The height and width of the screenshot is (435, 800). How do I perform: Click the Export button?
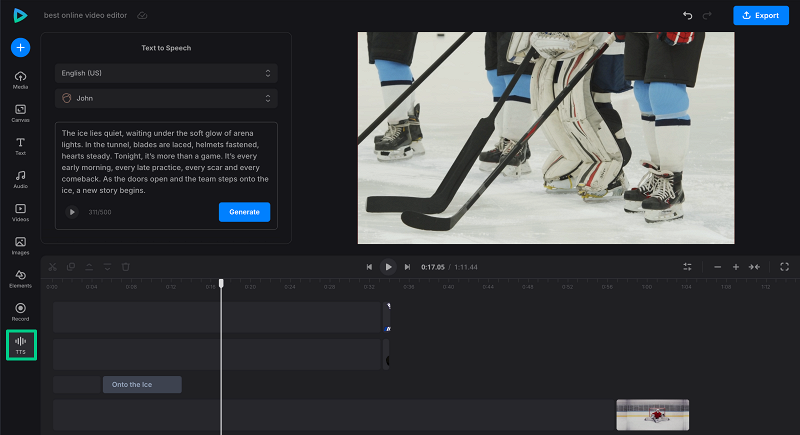(x=761, y=15)
